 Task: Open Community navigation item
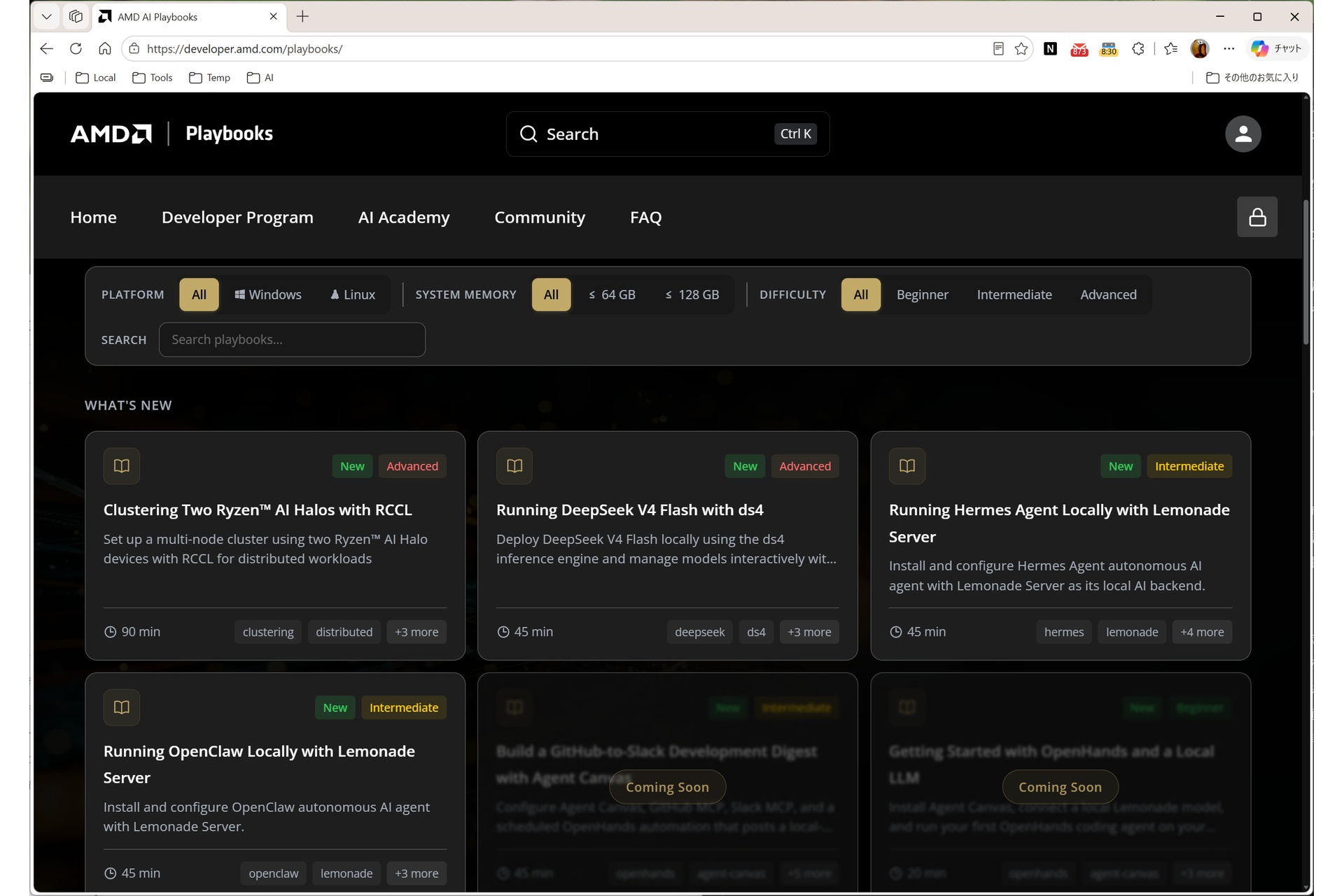tap(540, 218)
